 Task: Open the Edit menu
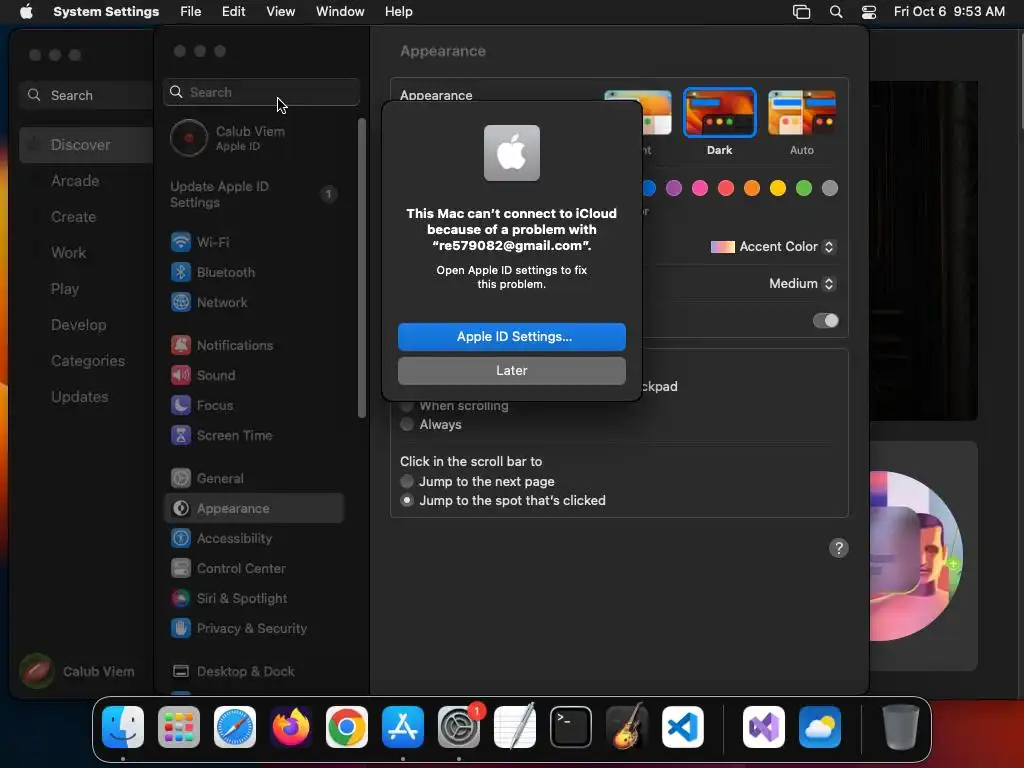tap(233, 12)
